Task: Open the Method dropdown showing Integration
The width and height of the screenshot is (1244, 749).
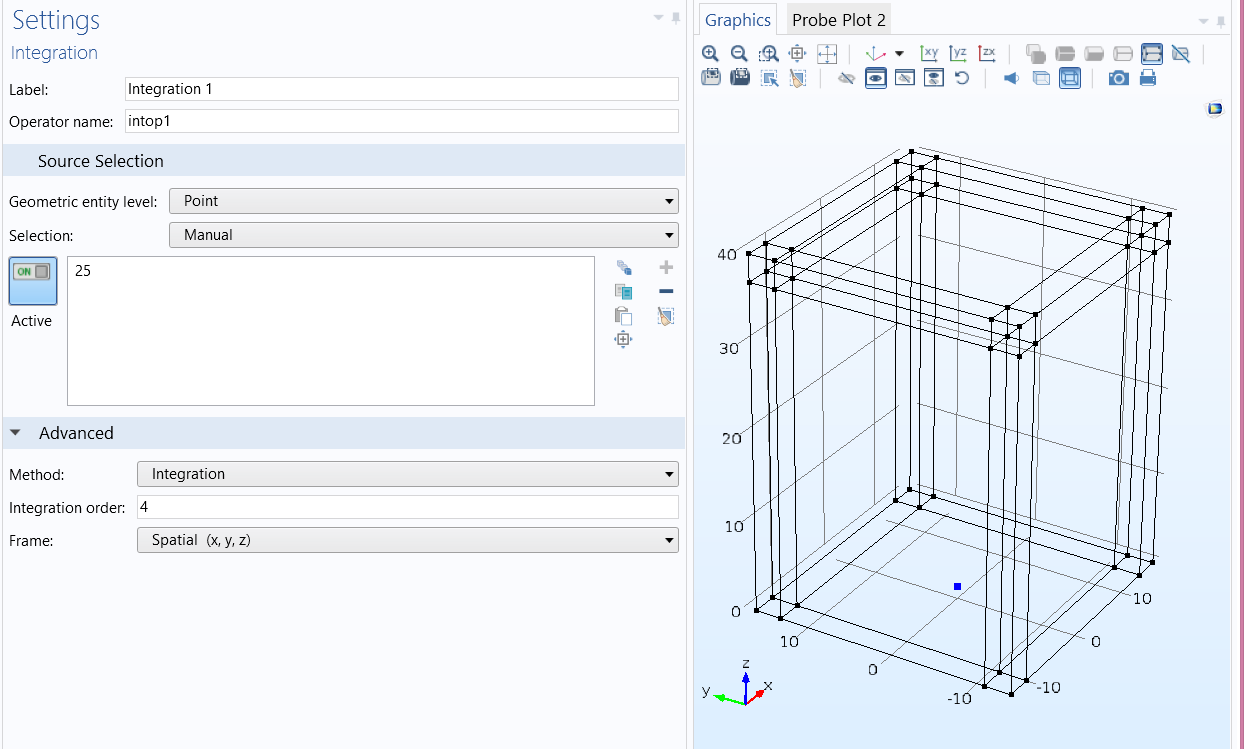Action: 407,474
